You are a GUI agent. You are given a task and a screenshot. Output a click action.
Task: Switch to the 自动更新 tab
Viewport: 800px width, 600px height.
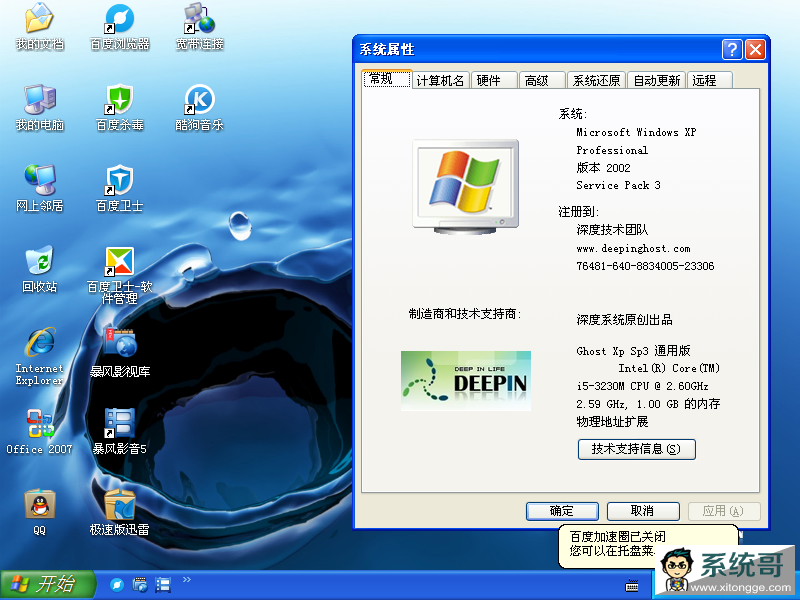point(657,81)
